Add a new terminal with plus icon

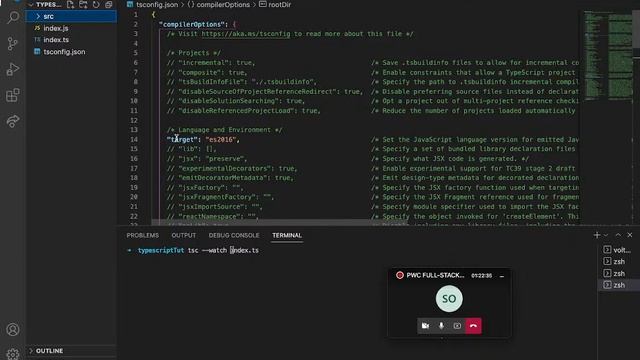[x=597, y=235]
